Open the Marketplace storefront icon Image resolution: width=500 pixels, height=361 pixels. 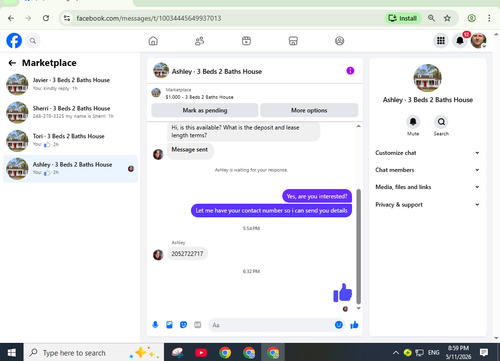pyautogui.click(x=293, y=41)
